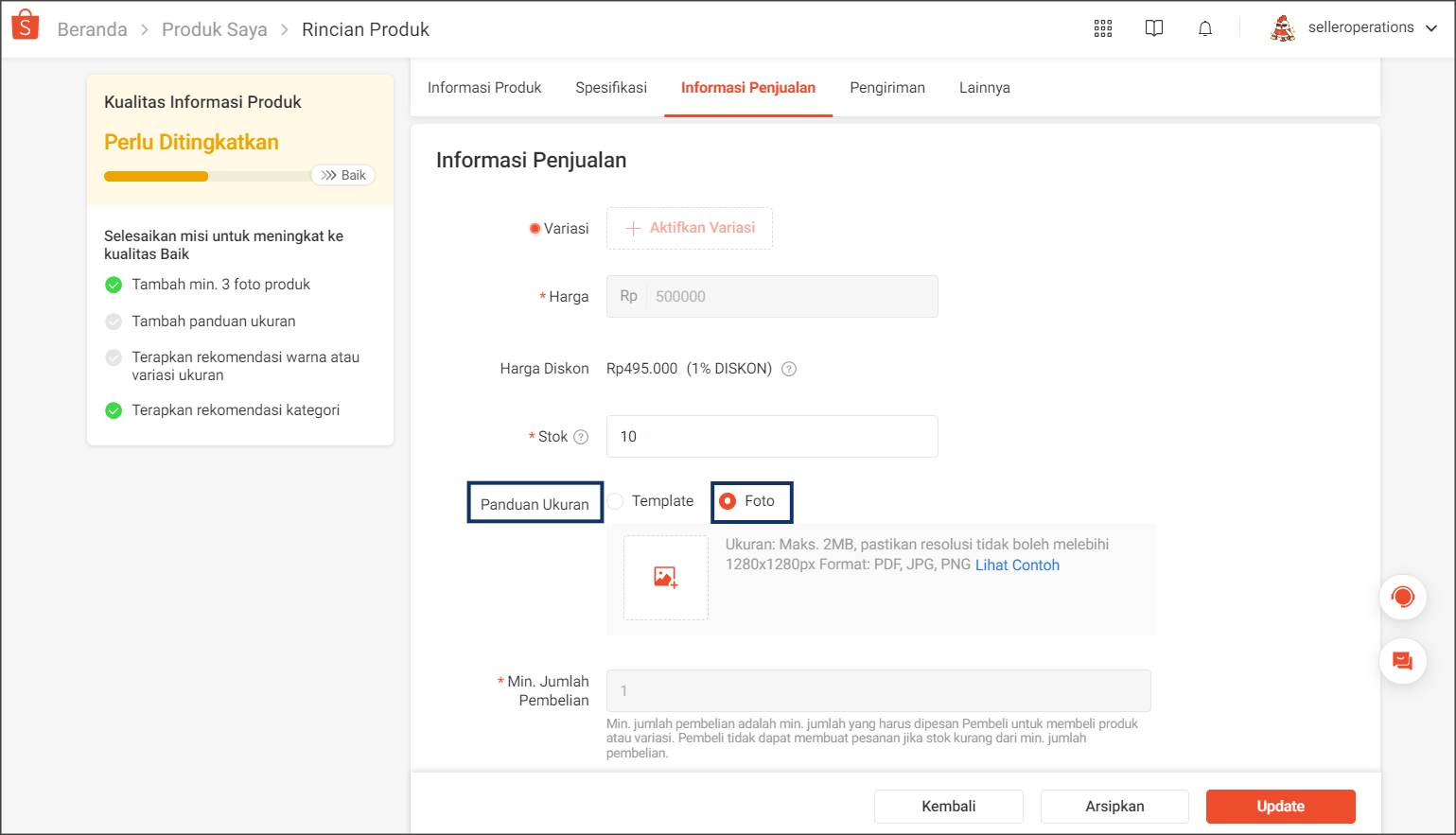
Task: Click the Variasi radio indicator
Action: (x=535, y=228)
